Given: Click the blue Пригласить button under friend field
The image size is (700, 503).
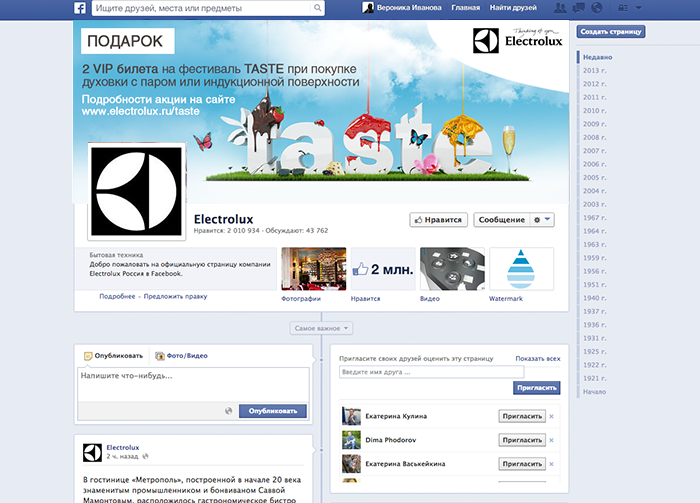Looking at the screenshot, I should coord(537,388).
